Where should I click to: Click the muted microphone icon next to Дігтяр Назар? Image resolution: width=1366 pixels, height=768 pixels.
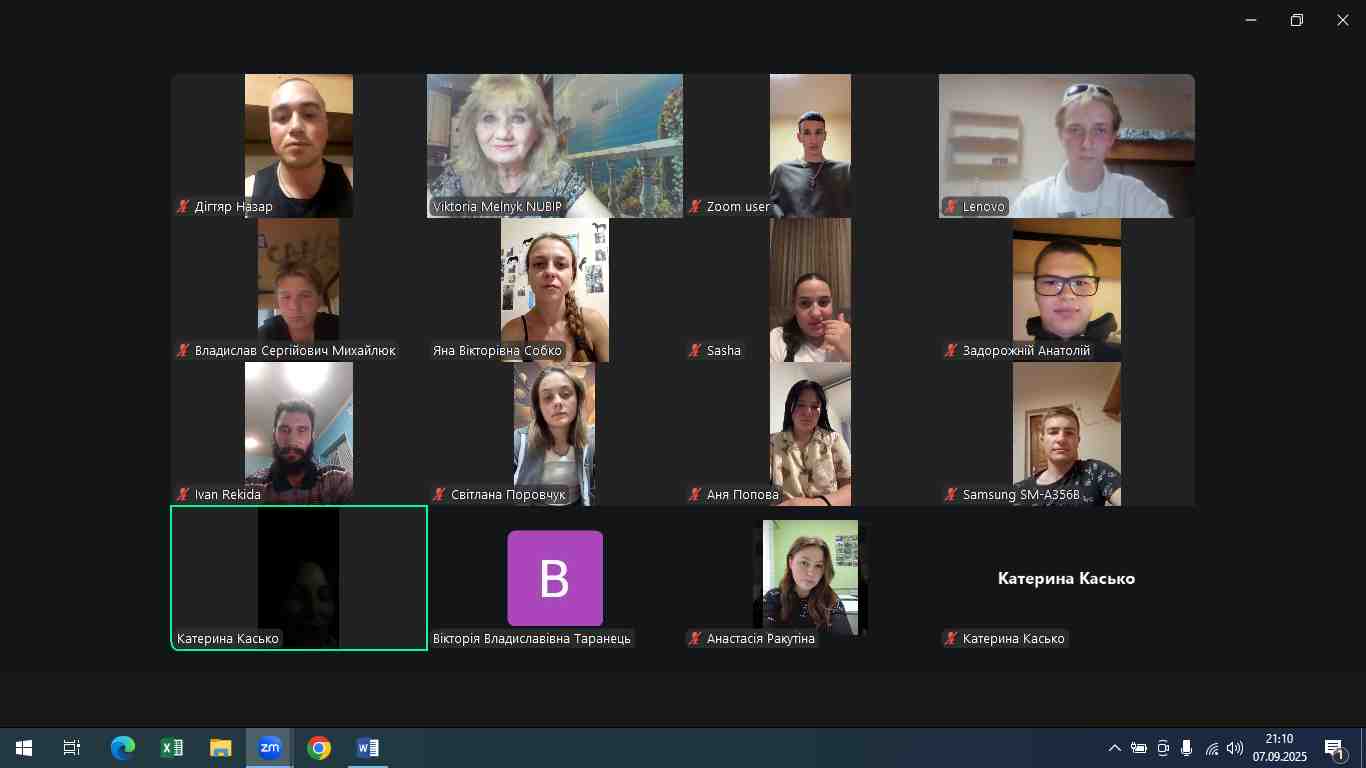(183, 207)
